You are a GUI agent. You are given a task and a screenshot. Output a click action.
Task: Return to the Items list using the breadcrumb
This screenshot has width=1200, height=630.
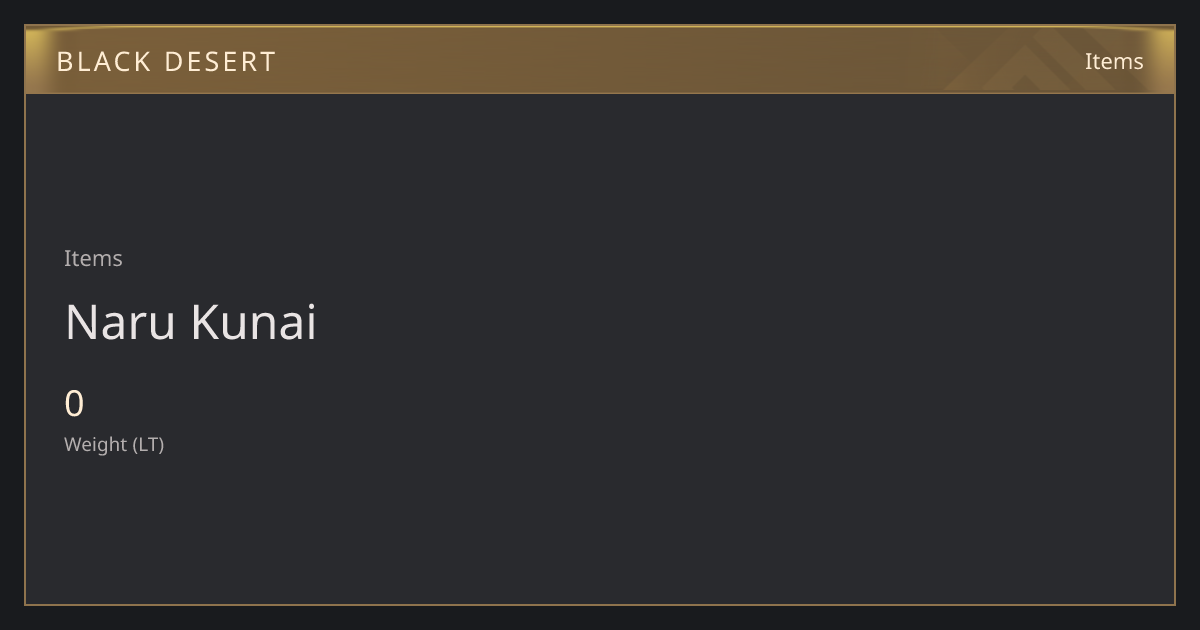[x=93, y=258]
